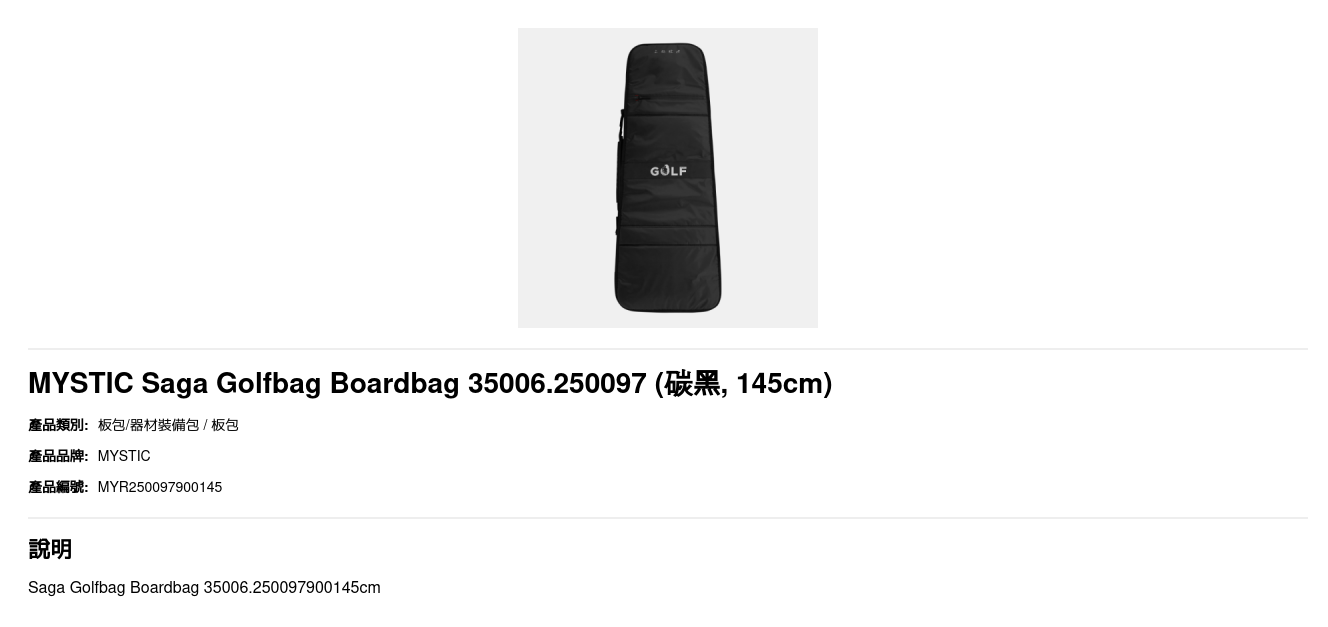Screen dimensions: 1328x627
Task: Open the 板包 subcategory after the slash
Action: click(x=225, y=425)
